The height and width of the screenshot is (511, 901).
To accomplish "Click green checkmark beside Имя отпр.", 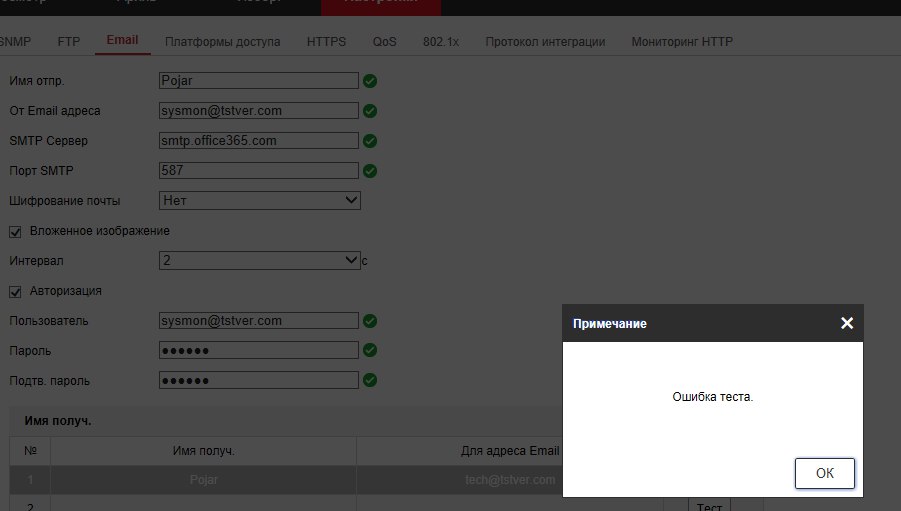I will 370,81.
